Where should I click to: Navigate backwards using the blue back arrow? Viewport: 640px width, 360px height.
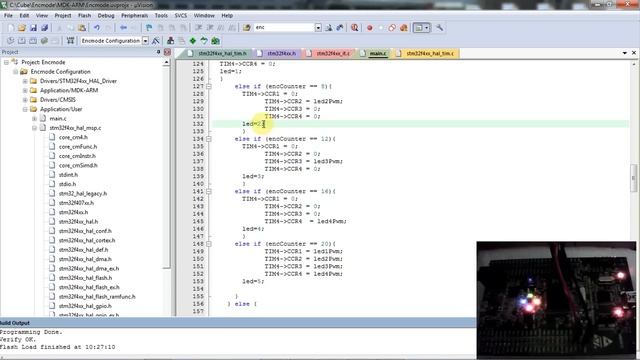(123, 28)
